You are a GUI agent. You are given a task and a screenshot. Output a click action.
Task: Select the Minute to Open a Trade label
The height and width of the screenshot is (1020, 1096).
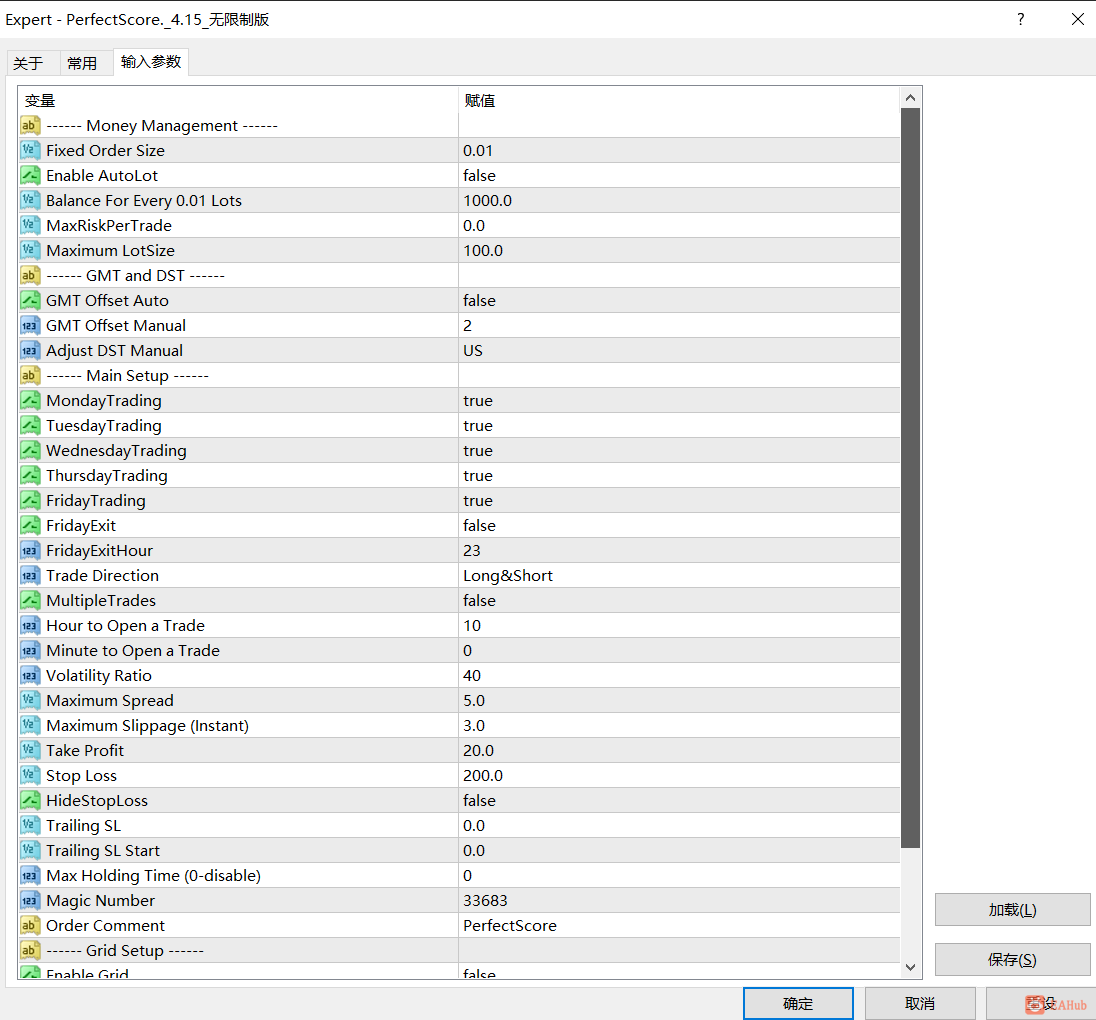133,651
